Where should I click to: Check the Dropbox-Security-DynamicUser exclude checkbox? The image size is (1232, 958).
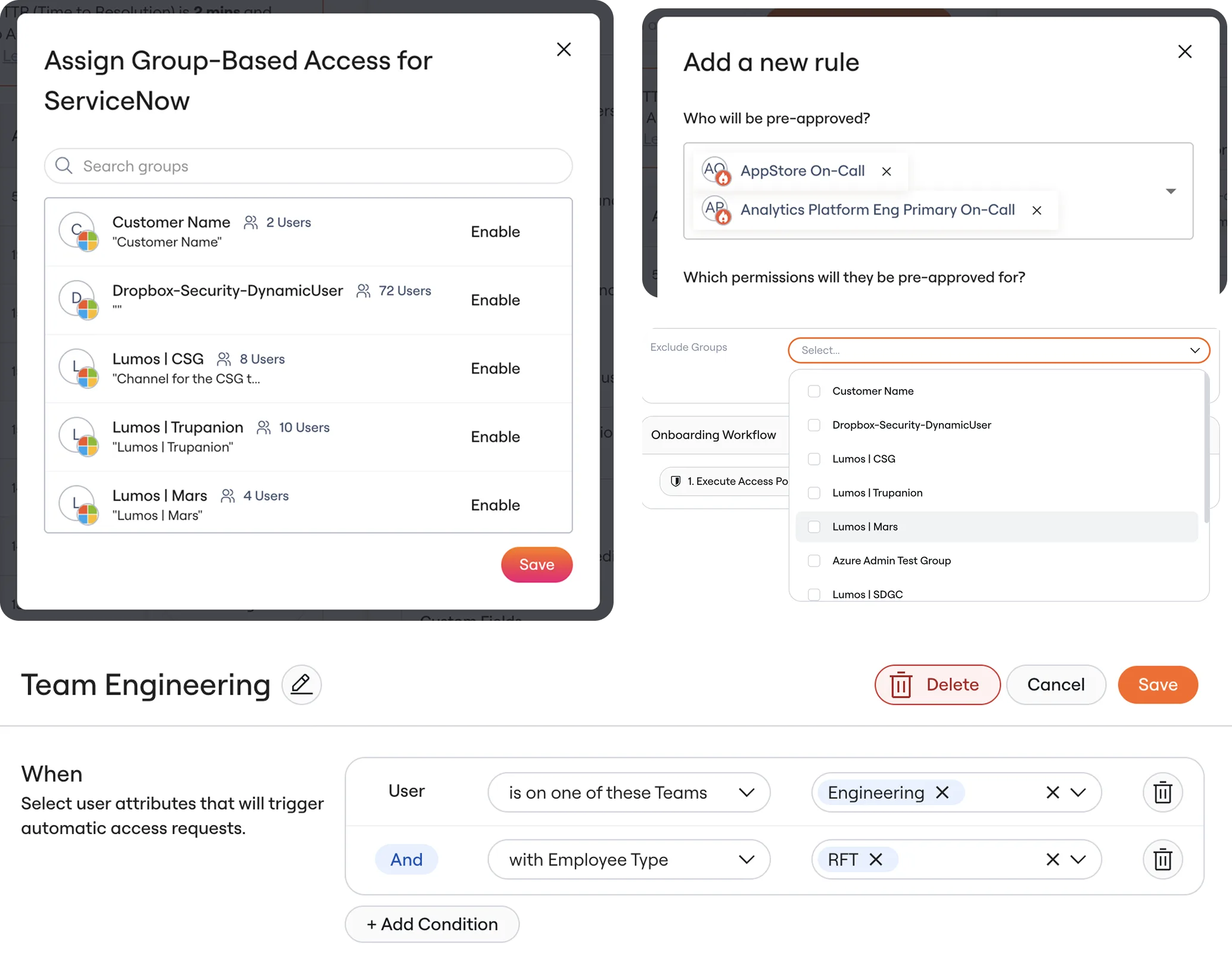pos(814,425)
